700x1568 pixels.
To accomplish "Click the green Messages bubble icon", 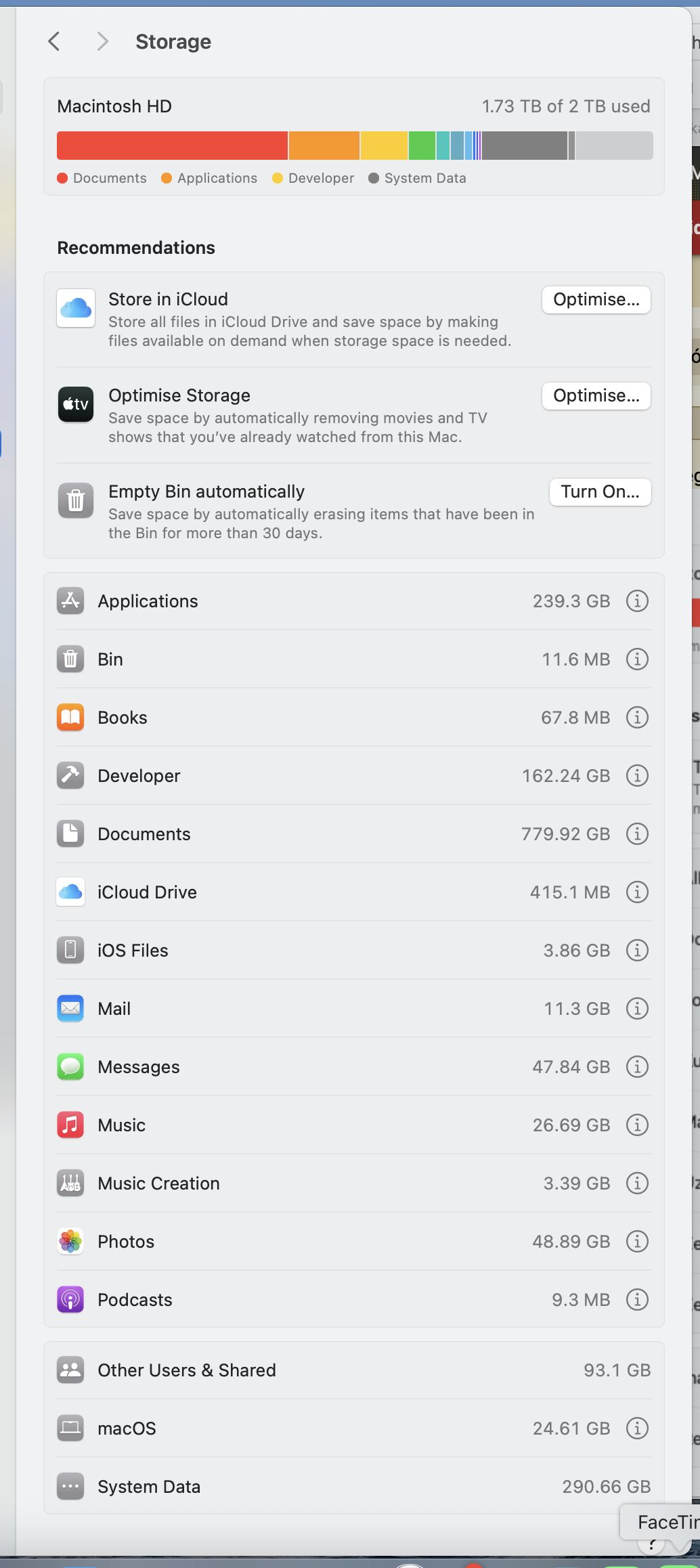I will click(x=70, y=1066).
